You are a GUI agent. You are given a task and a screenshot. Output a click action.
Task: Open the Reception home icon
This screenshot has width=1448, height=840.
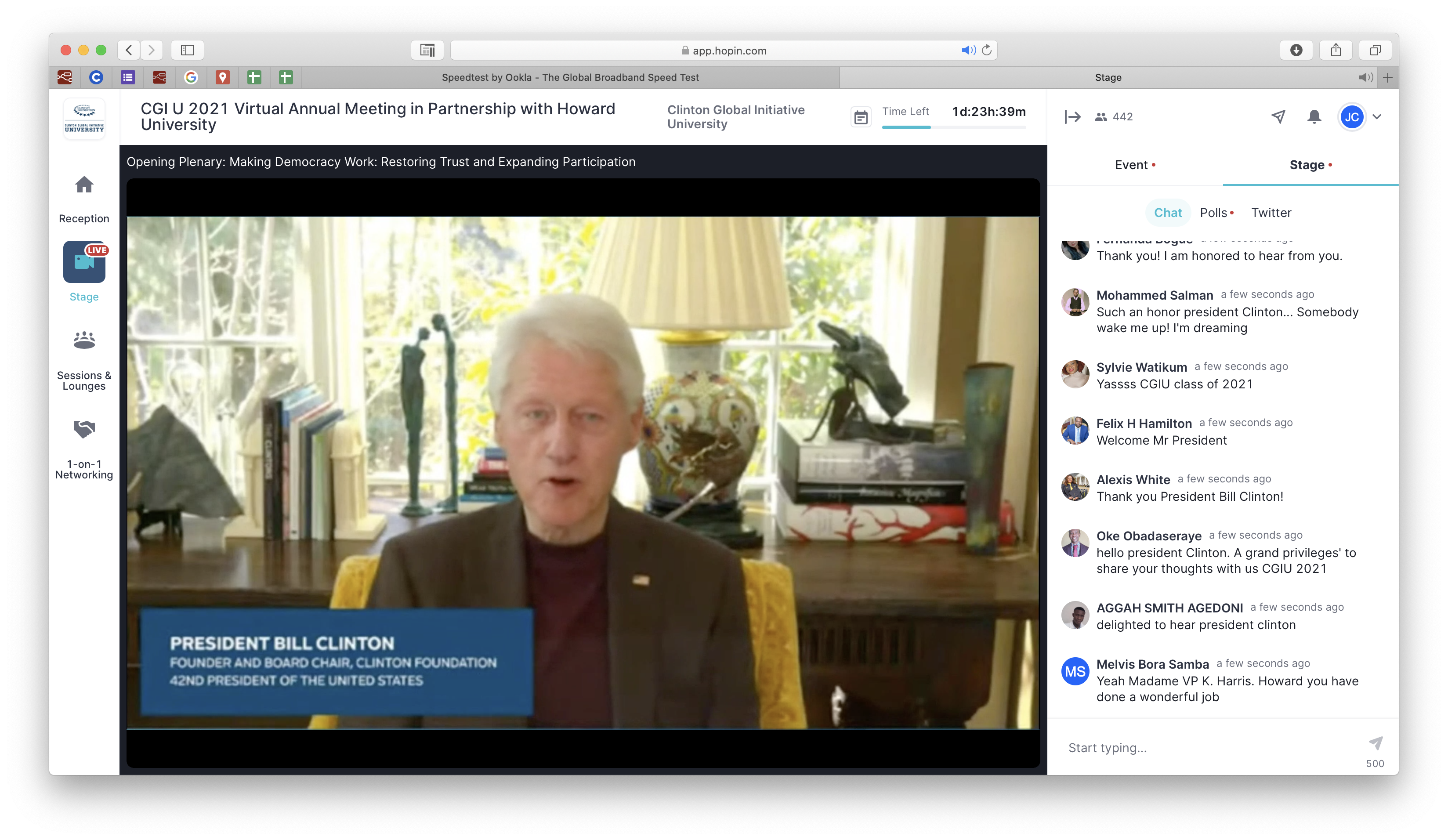point(84,185)
